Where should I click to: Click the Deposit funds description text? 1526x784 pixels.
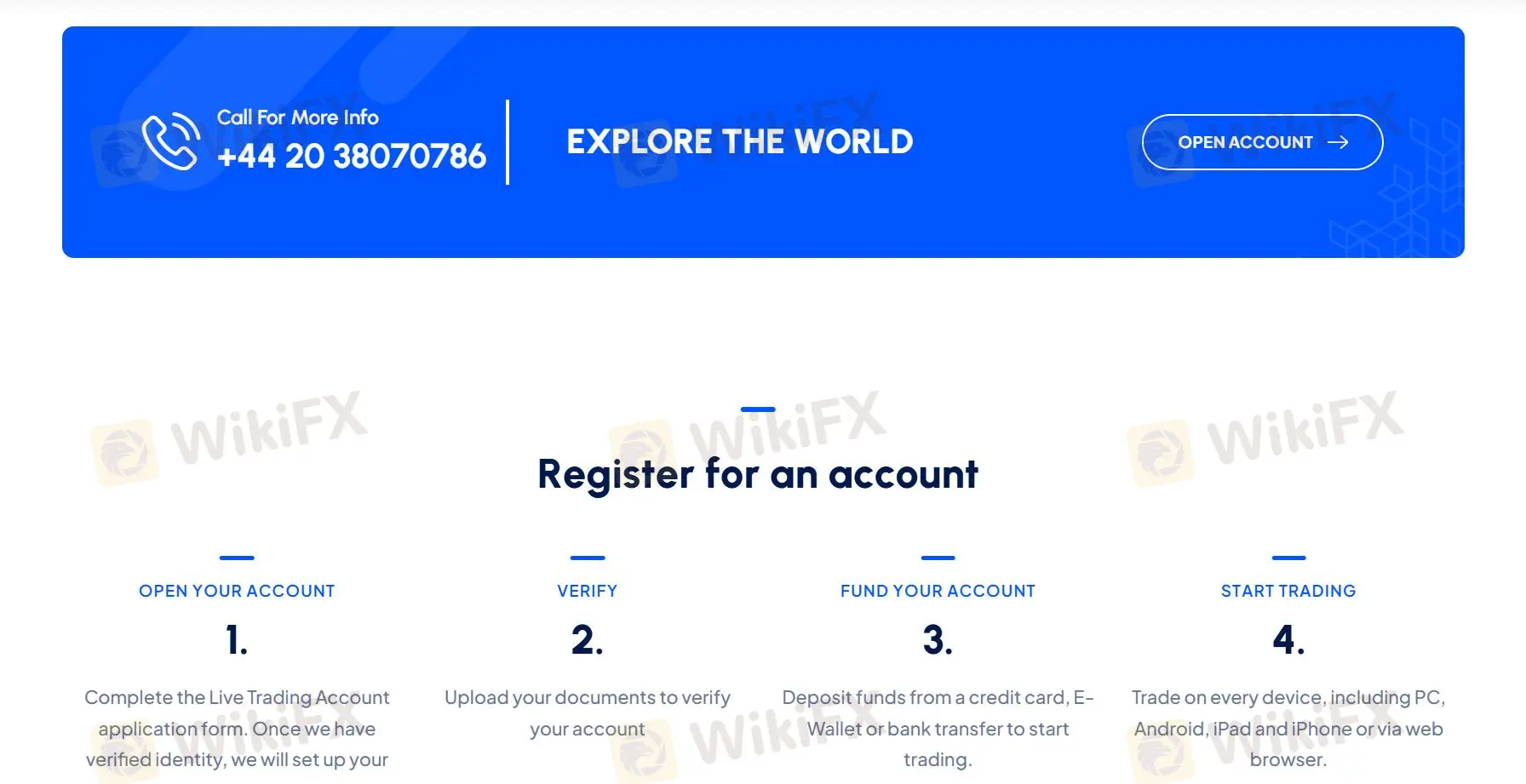[938, 729]
